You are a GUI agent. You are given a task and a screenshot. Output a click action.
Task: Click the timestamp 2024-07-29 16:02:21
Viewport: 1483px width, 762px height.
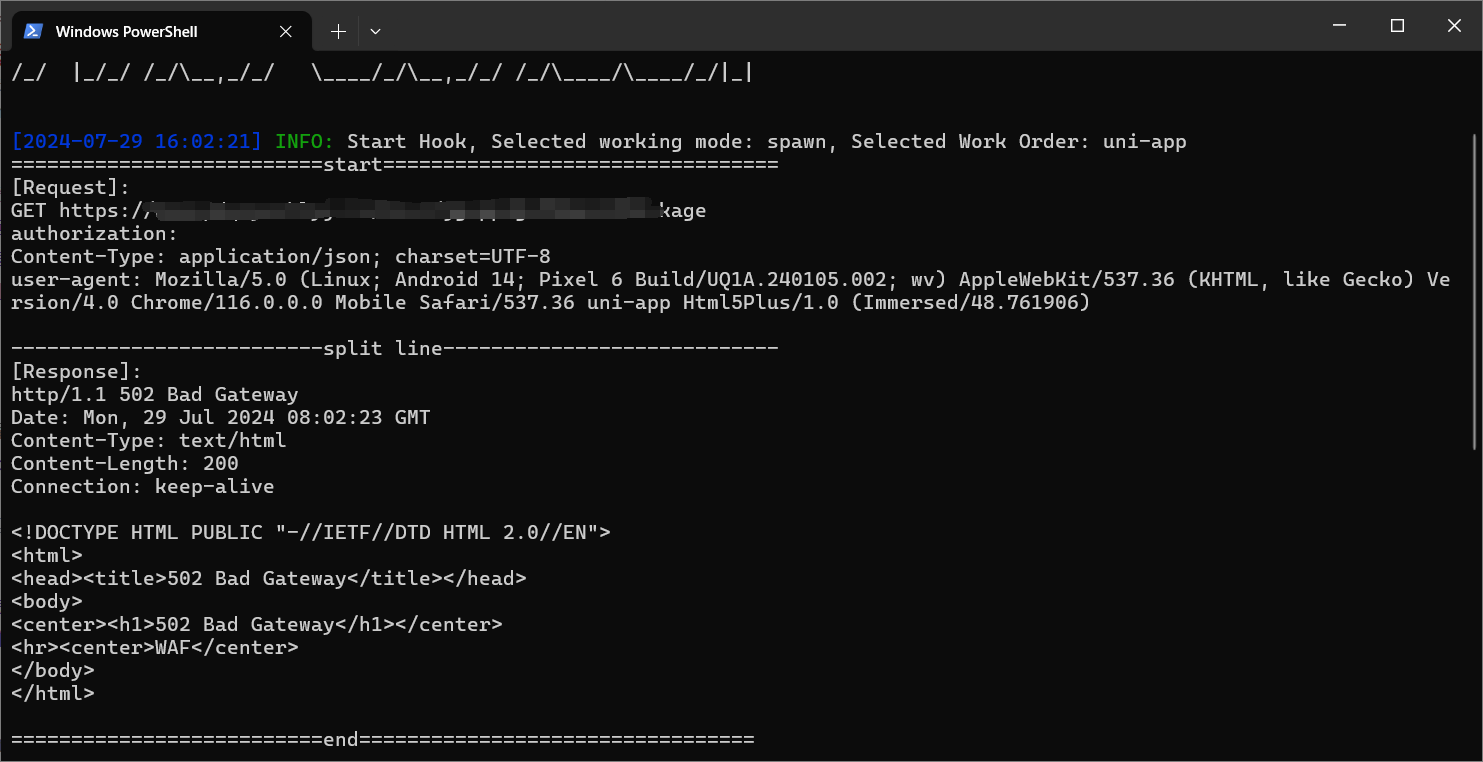[x=137, y=141]
